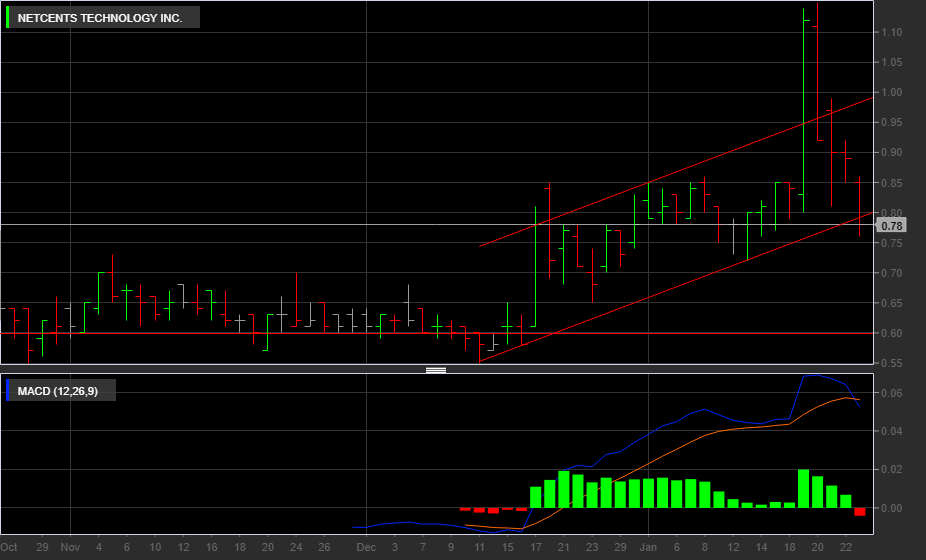926x560 pixels.
Task: Click the 0.95 price axis label
Action: [892, 123]
